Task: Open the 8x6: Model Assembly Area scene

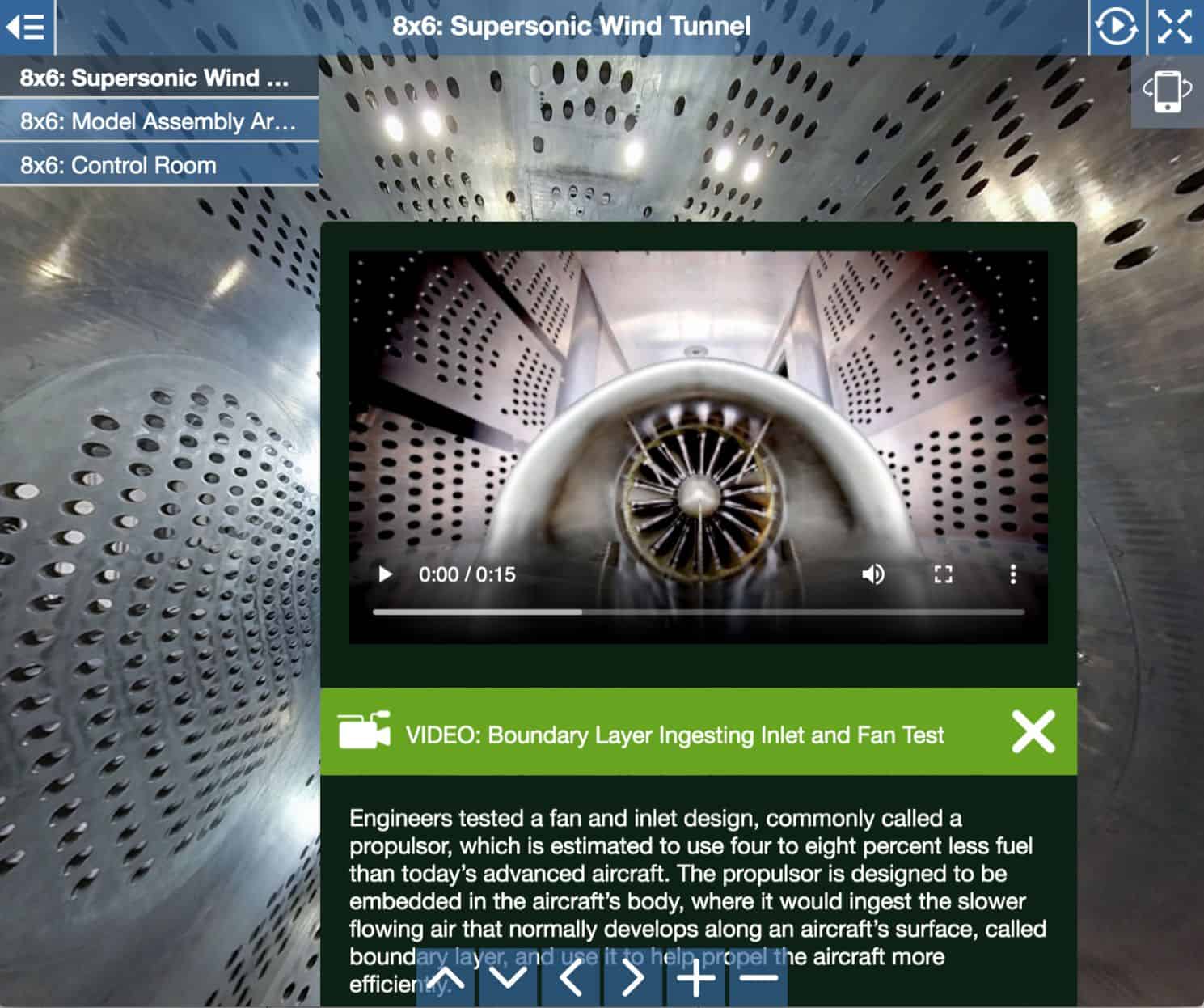Action: 159,121
